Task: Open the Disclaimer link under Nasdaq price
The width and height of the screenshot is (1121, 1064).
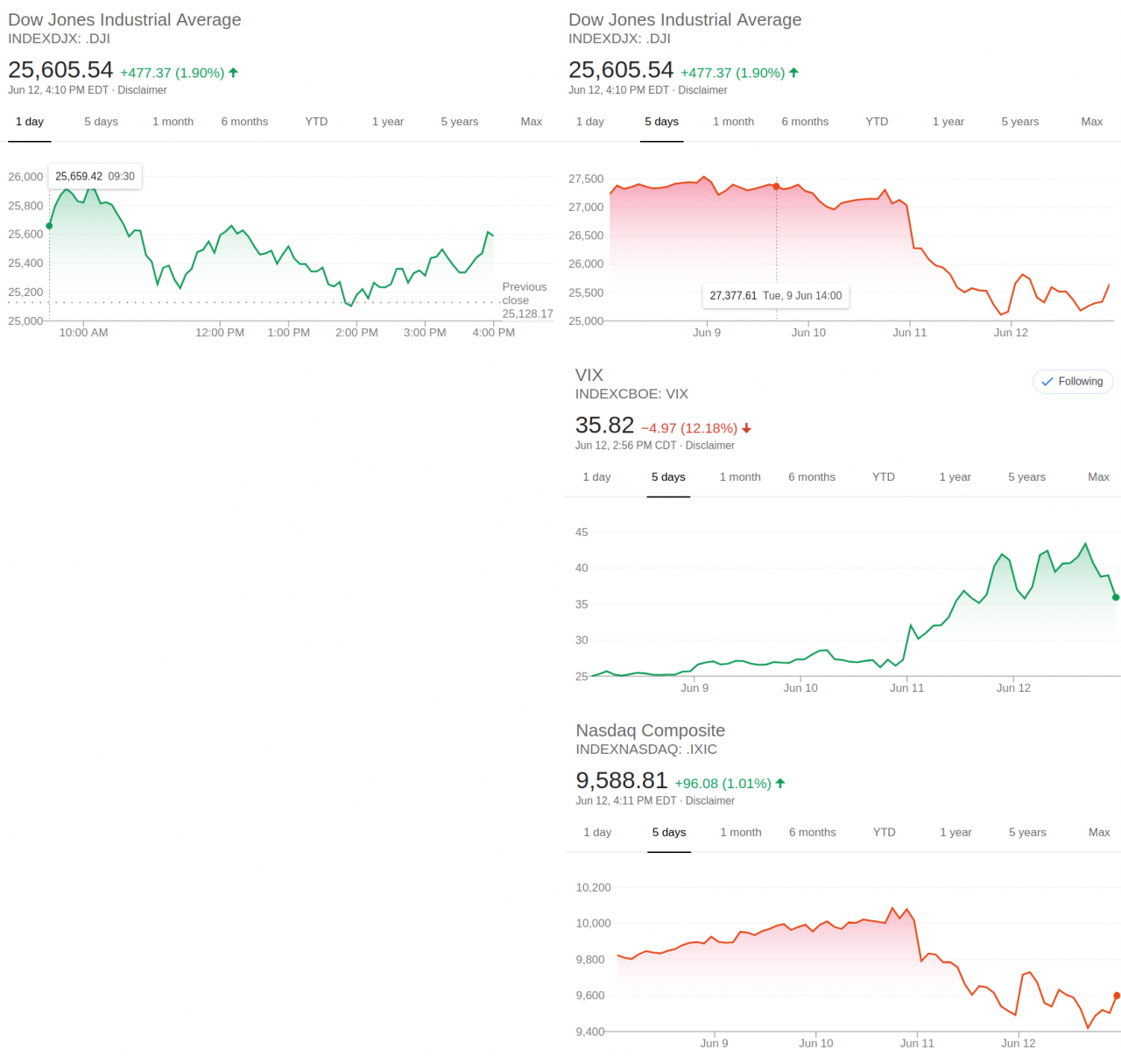Action: pos(709,800)
